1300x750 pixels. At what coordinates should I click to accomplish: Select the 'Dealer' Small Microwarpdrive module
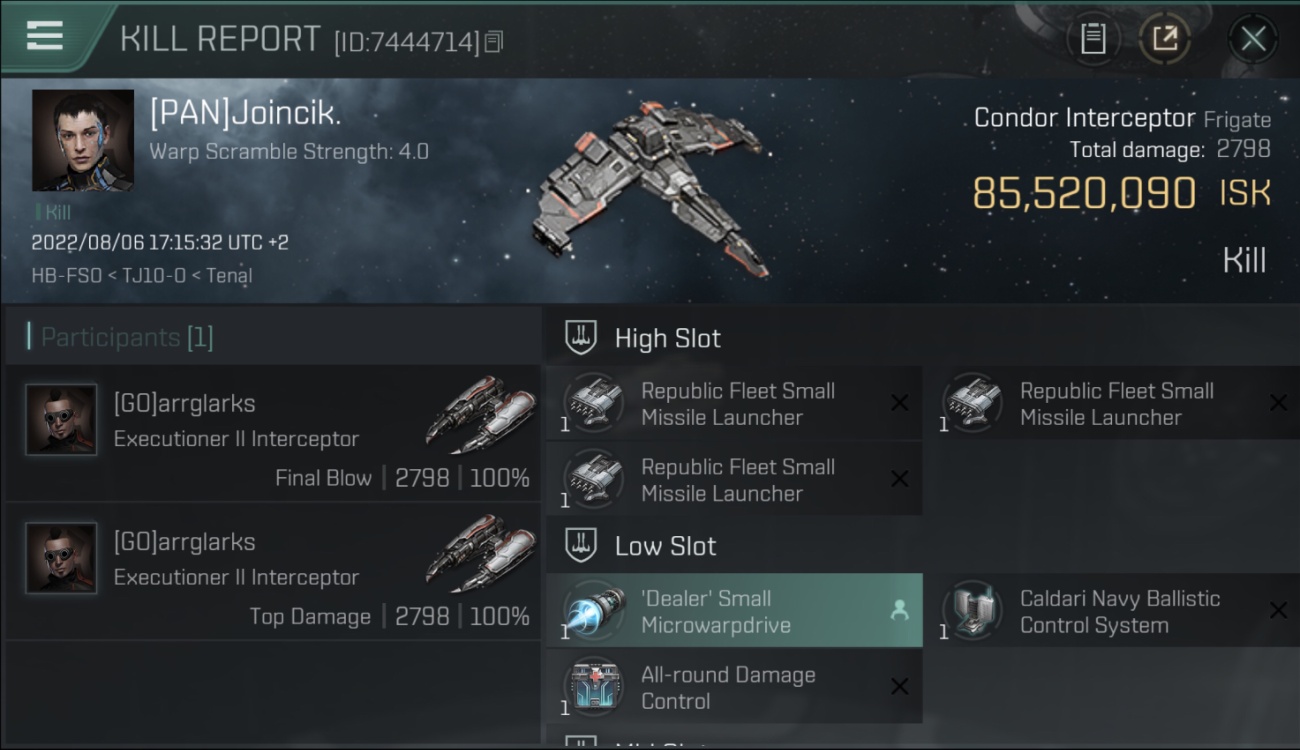pyautogui.click(x=734, y=611)
